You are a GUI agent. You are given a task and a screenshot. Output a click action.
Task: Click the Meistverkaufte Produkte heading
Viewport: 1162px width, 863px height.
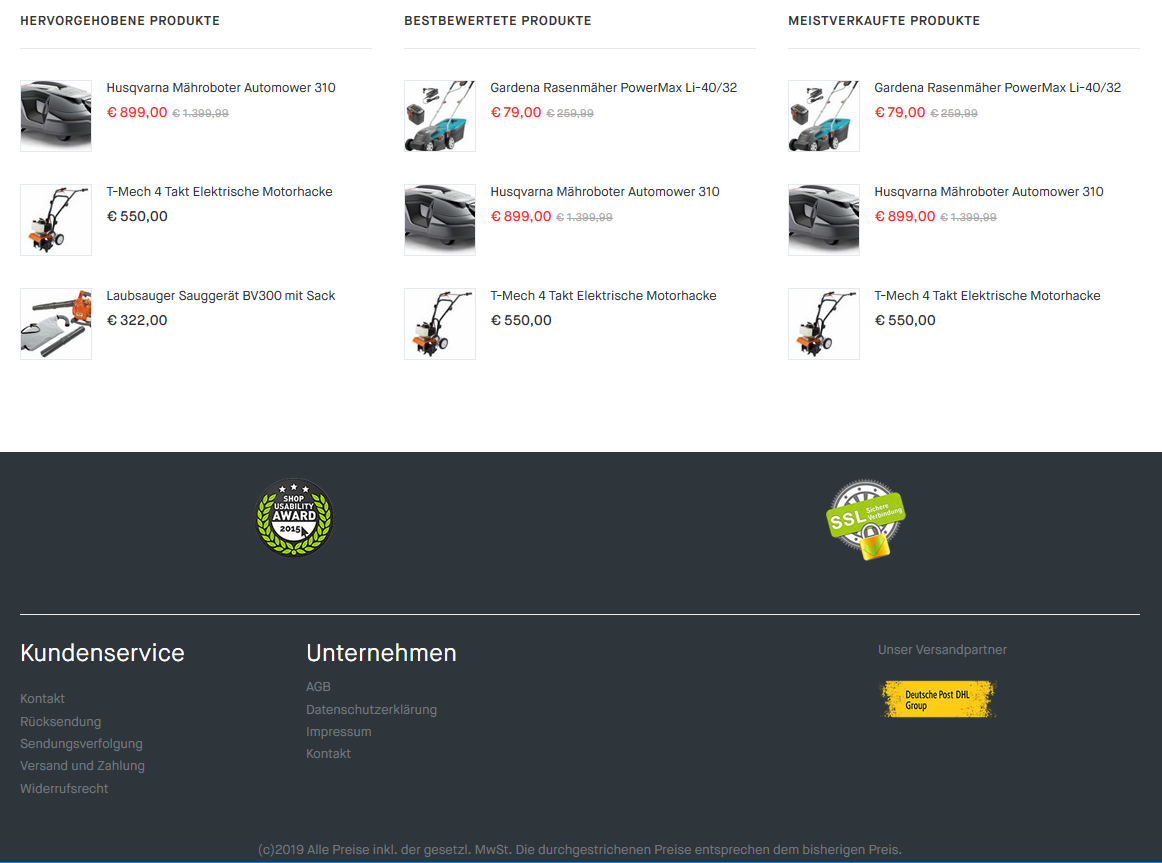click(x=884, y=21)
